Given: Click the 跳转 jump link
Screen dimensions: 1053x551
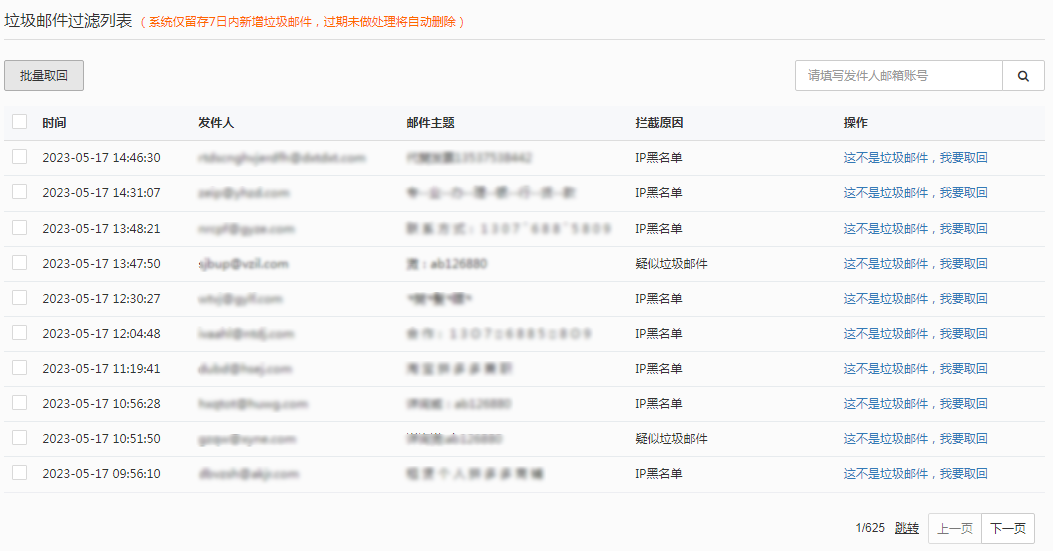Looking at the screenshot, I should tap(907, 528).
